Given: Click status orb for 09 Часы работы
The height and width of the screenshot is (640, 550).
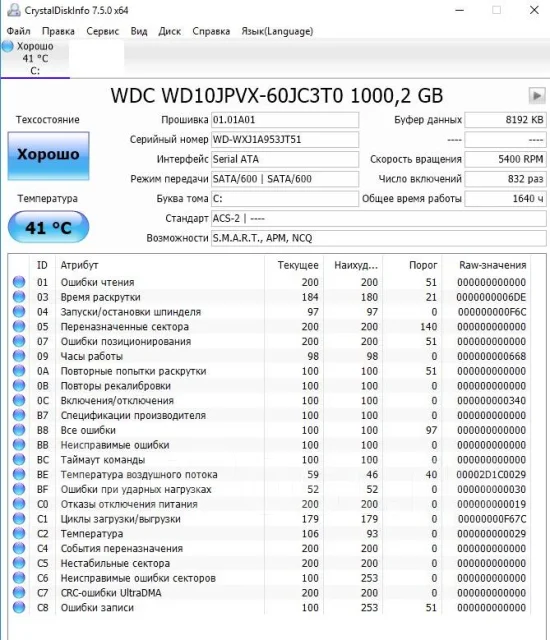Looking at the screenshot, I should [19, 356].
